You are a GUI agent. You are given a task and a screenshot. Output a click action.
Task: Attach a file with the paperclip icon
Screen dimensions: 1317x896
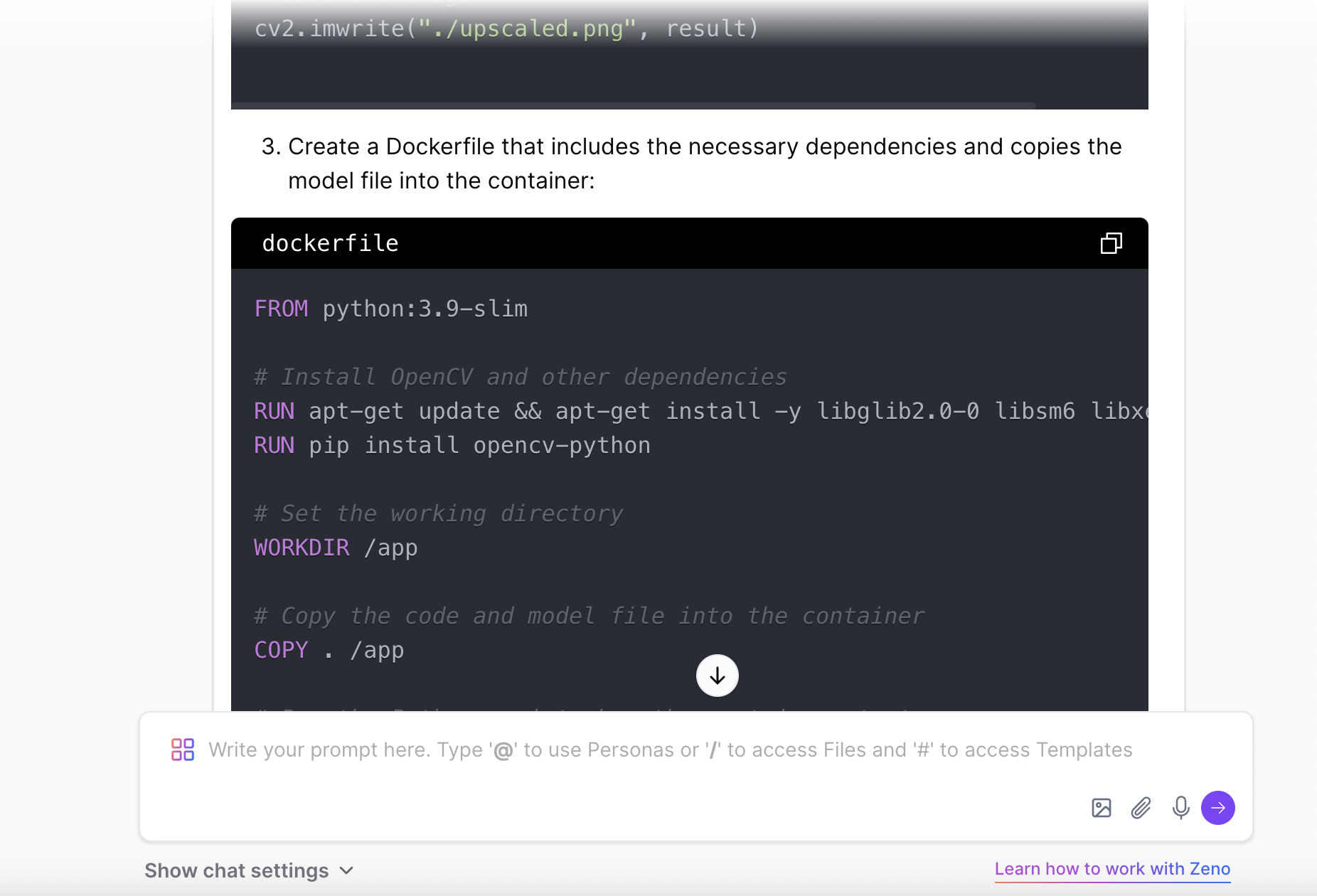[1141, 808]
